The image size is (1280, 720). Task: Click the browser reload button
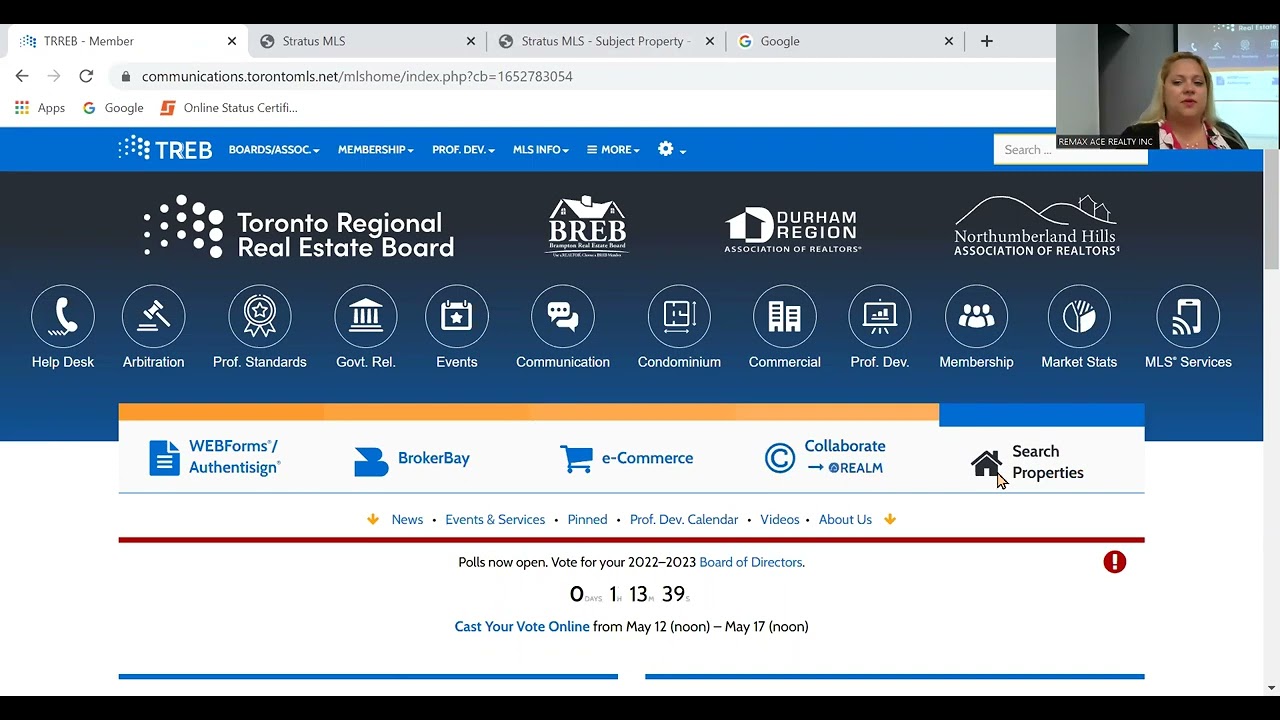pyautogui.click(x=86, y=76)
